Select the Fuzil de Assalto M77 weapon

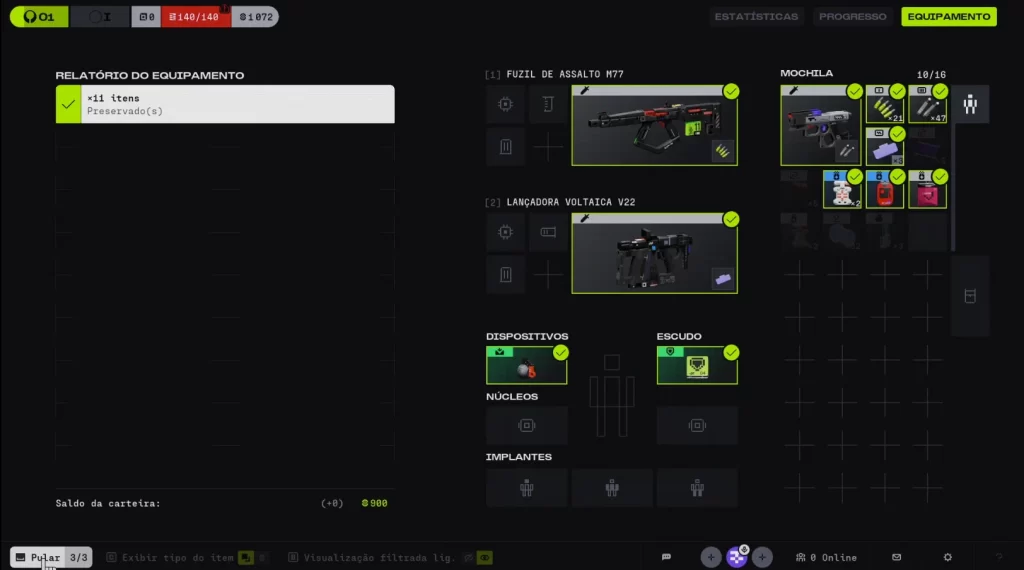654,125
